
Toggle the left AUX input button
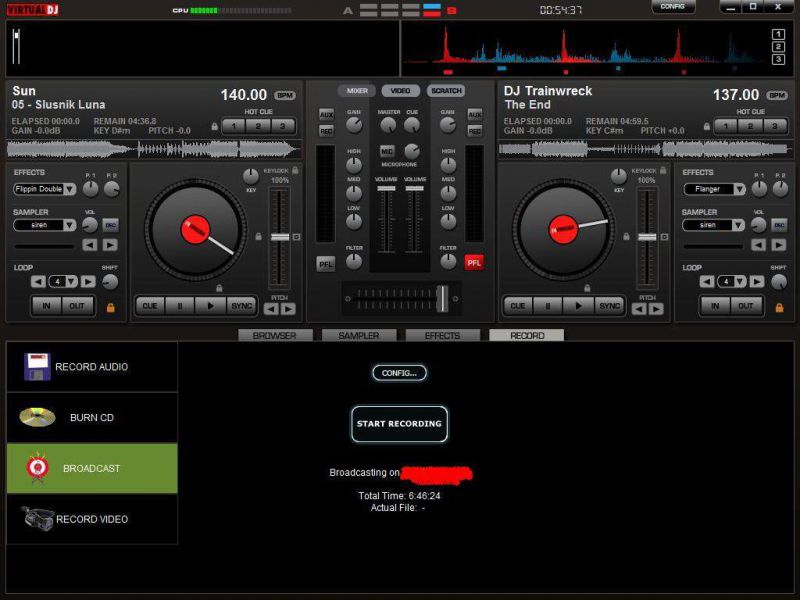point(327,115)
